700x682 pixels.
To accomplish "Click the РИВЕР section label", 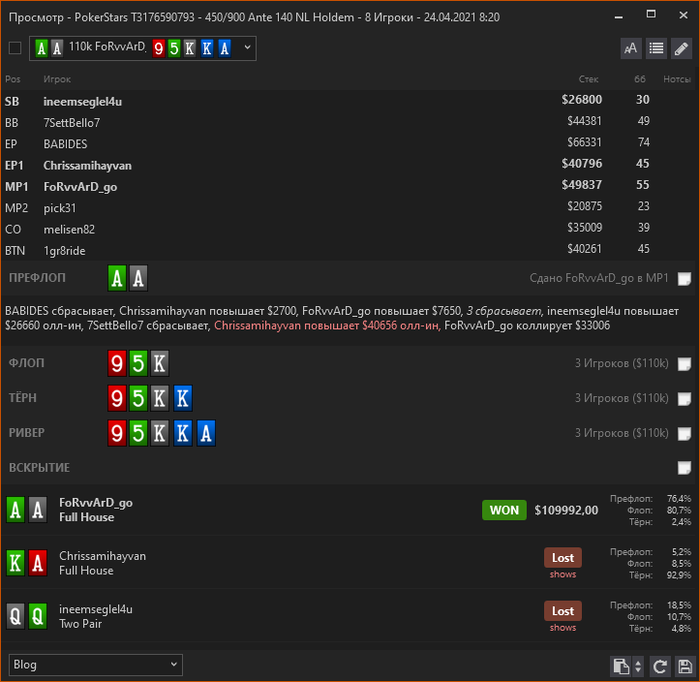I will point(27,433).
